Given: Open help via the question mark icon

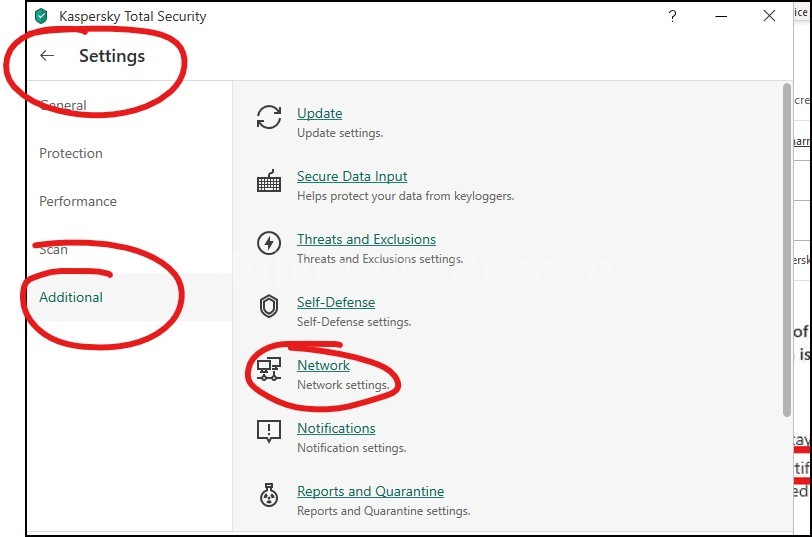Looking at the screenshot, I should pos(672,16).
